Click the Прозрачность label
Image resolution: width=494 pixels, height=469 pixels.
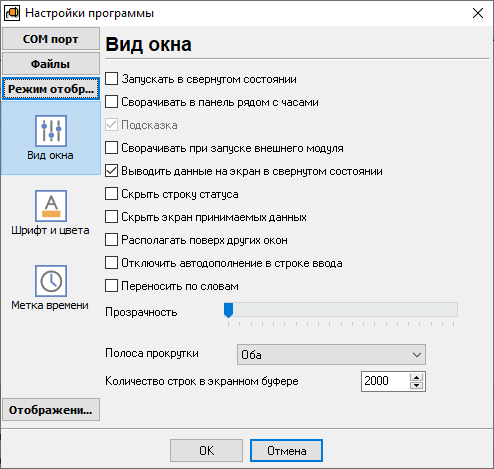coord(141,312)
